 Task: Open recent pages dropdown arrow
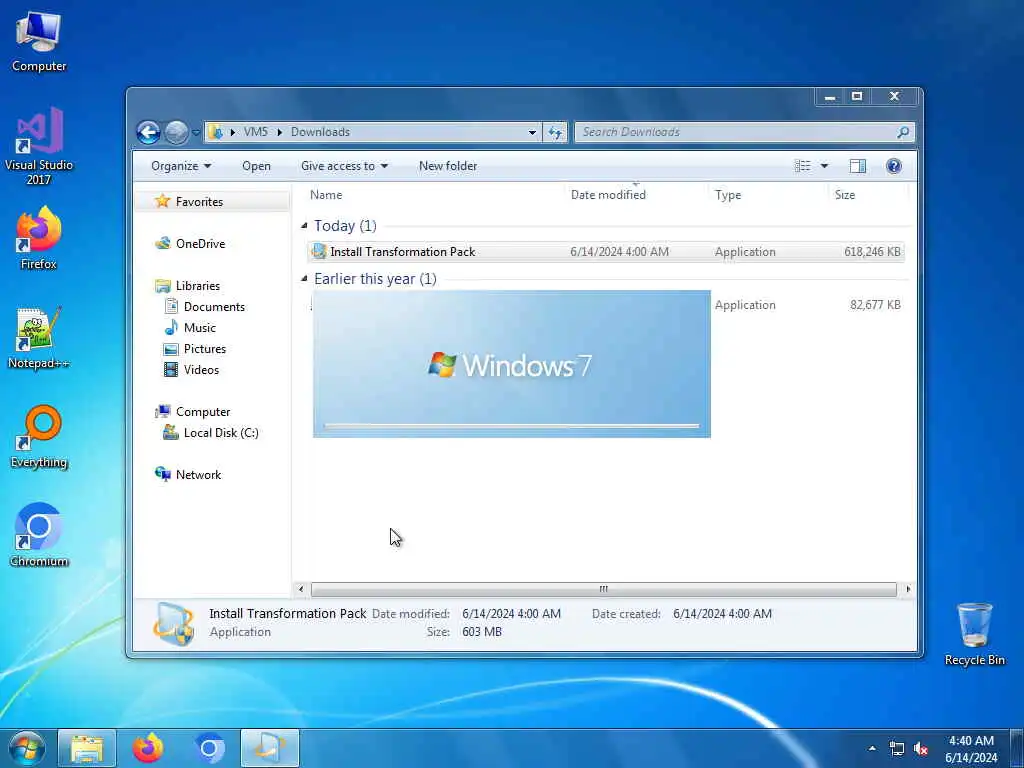tap(196, 133)
